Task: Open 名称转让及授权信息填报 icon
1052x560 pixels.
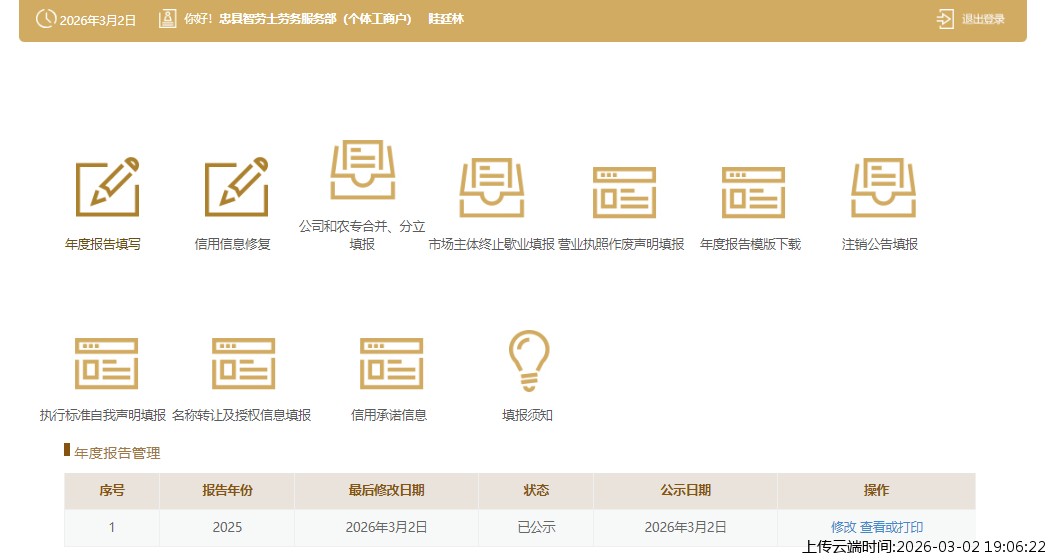Action: (x=242, y=363)
